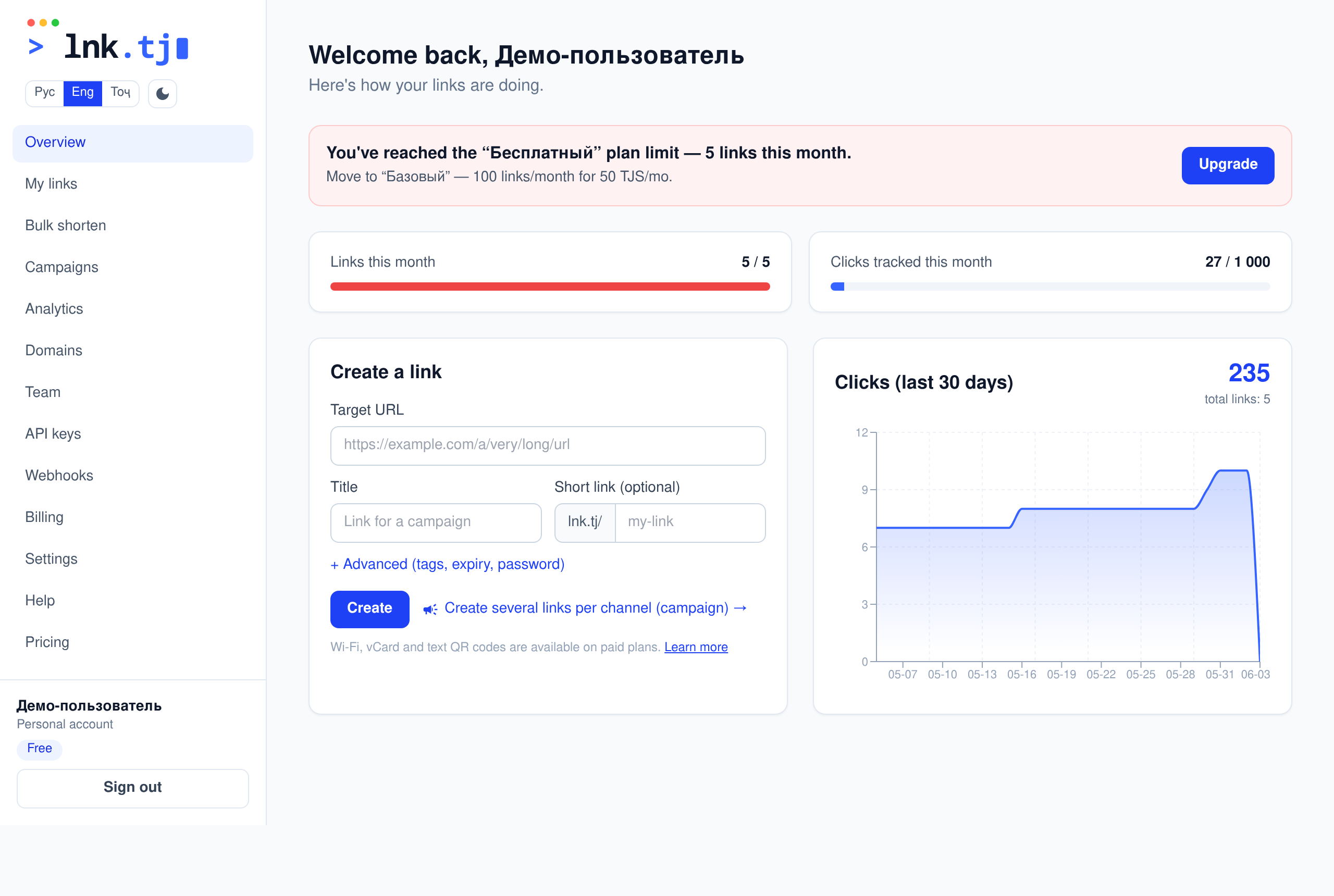Click the Create button

(x=369, y=608)
